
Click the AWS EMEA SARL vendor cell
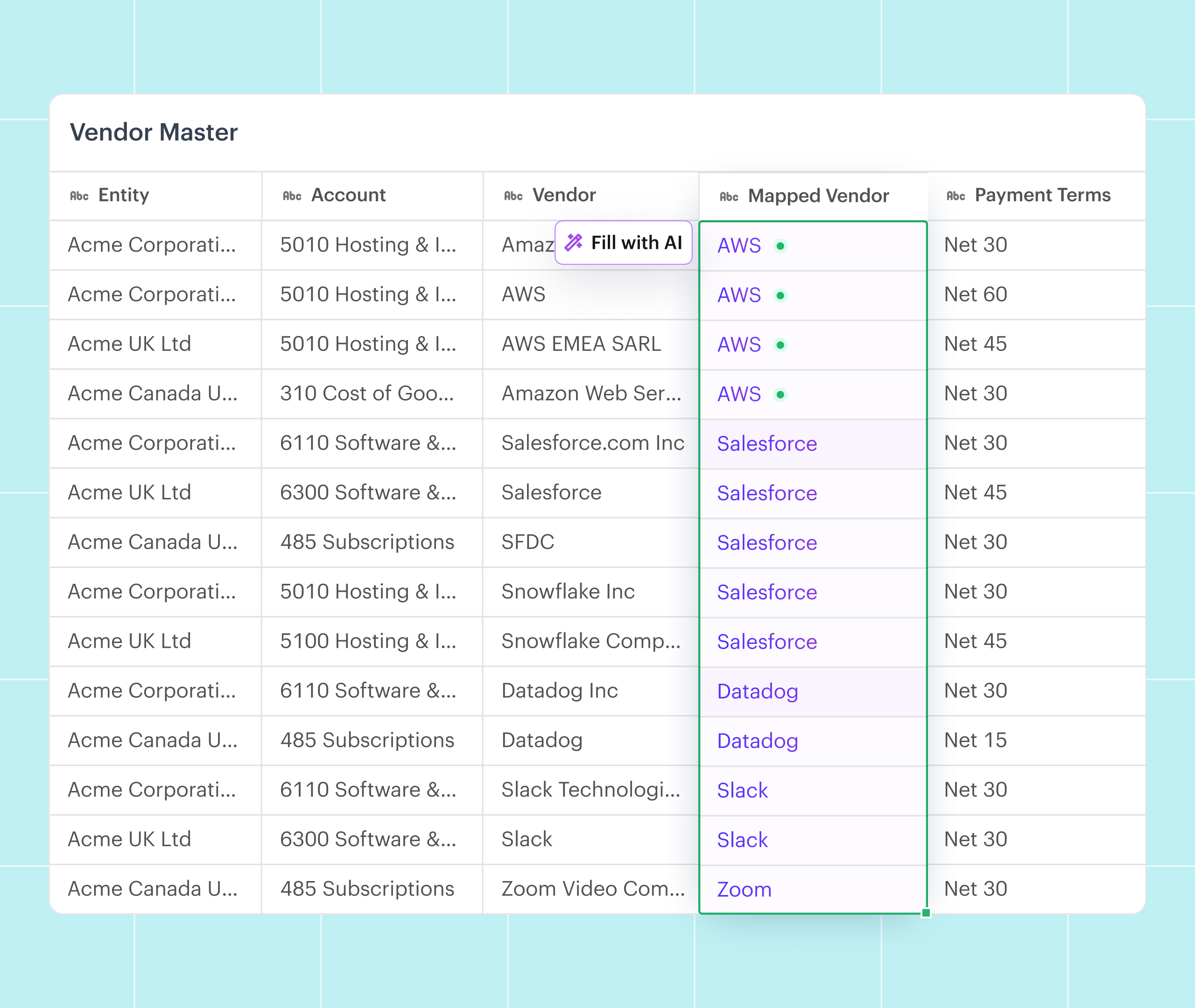[591, 344]
